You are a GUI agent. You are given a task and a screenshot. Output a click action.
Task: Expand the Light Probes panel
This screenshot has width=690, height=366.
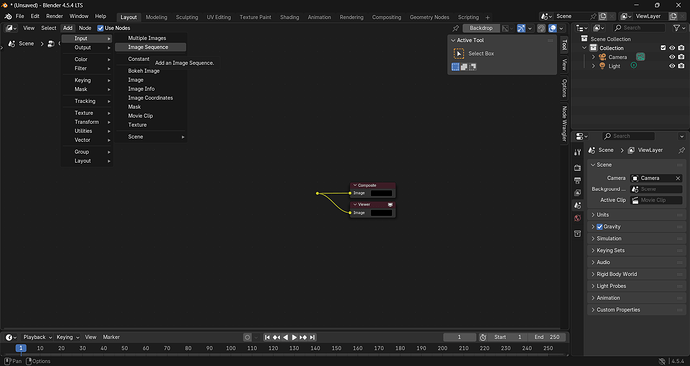(636, 286)
